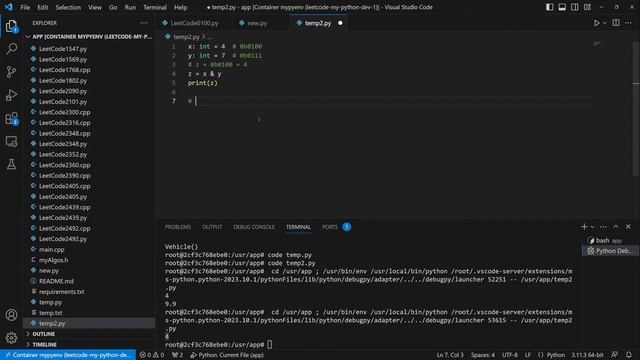Open the Search view
The width and height of the screenshot is (640, 360).
pyautogui.click(x=11, y=49)
